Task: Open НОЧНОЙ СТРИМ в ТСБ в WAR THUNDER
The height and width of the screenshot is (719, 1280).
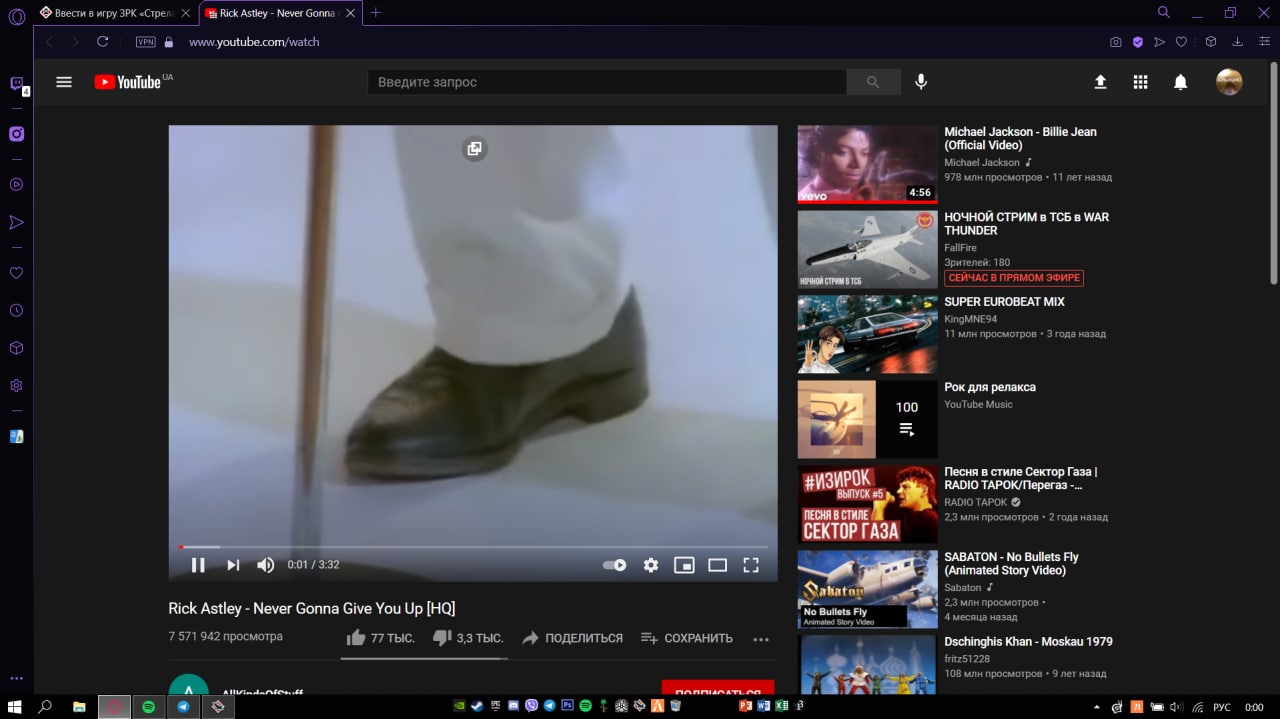Action: coord(1027,223)
